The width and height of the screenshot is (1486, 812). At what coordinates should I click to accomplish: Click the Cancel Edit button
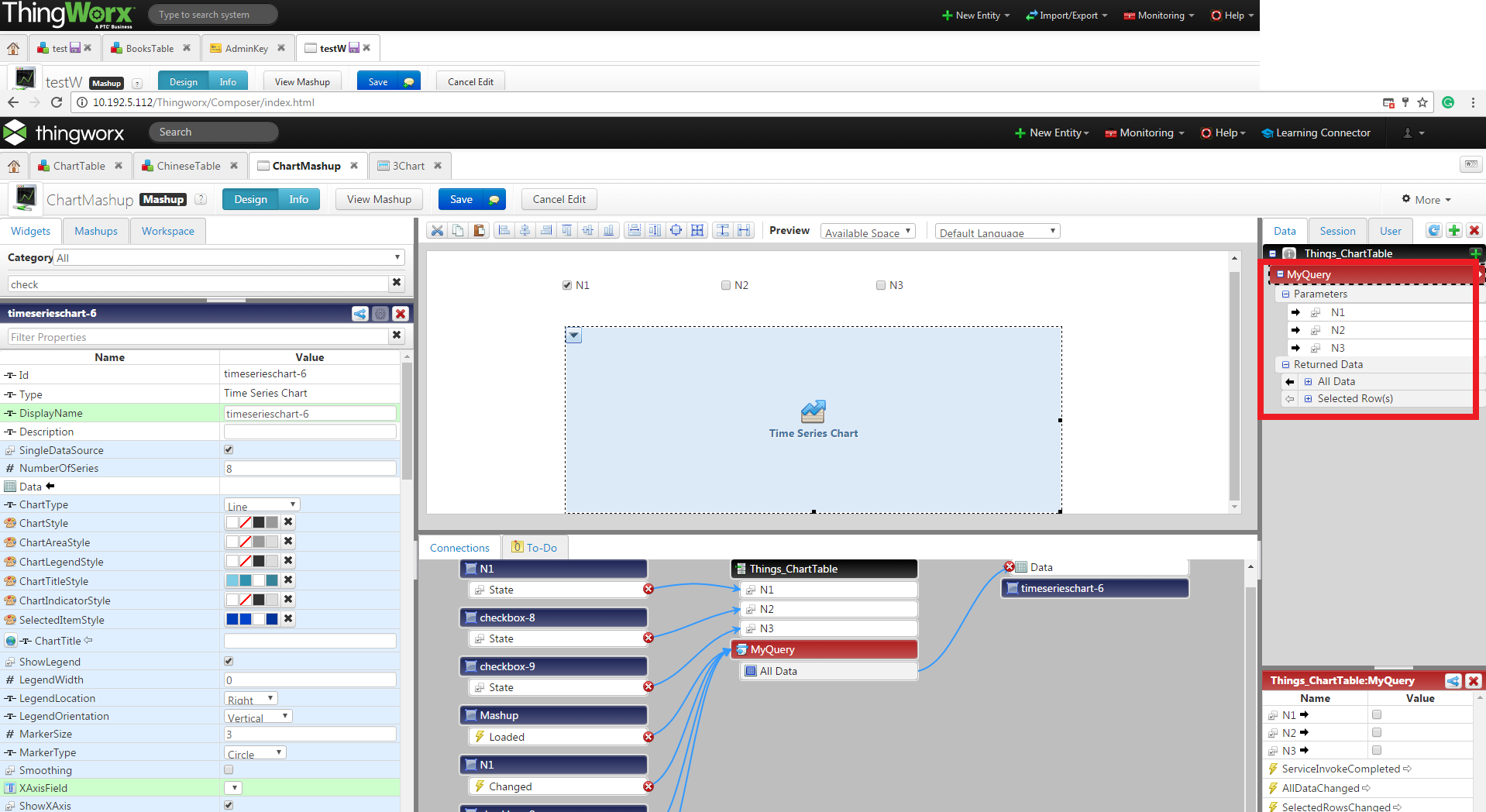pyautogui.click(x=559, y=199)
